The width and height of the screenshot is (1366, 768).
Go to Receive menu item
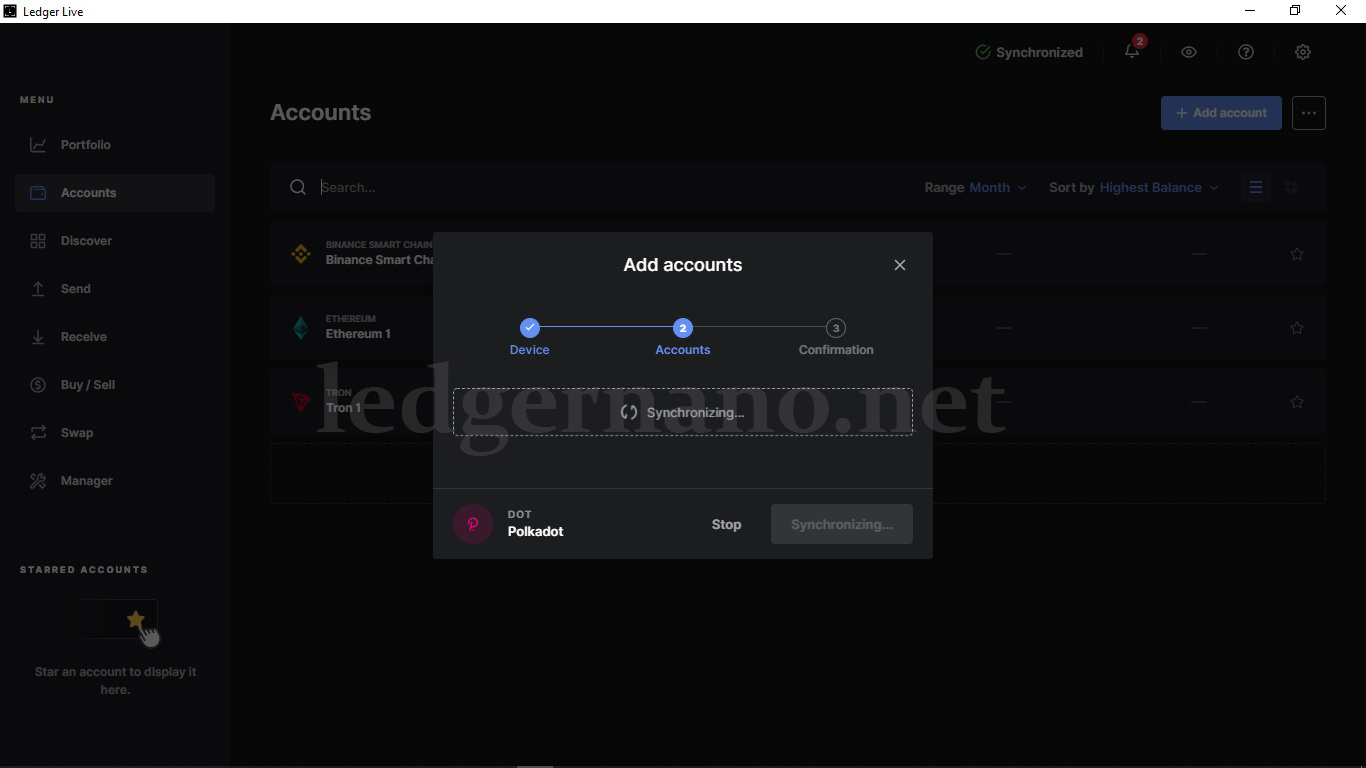[x=115, y=337]
